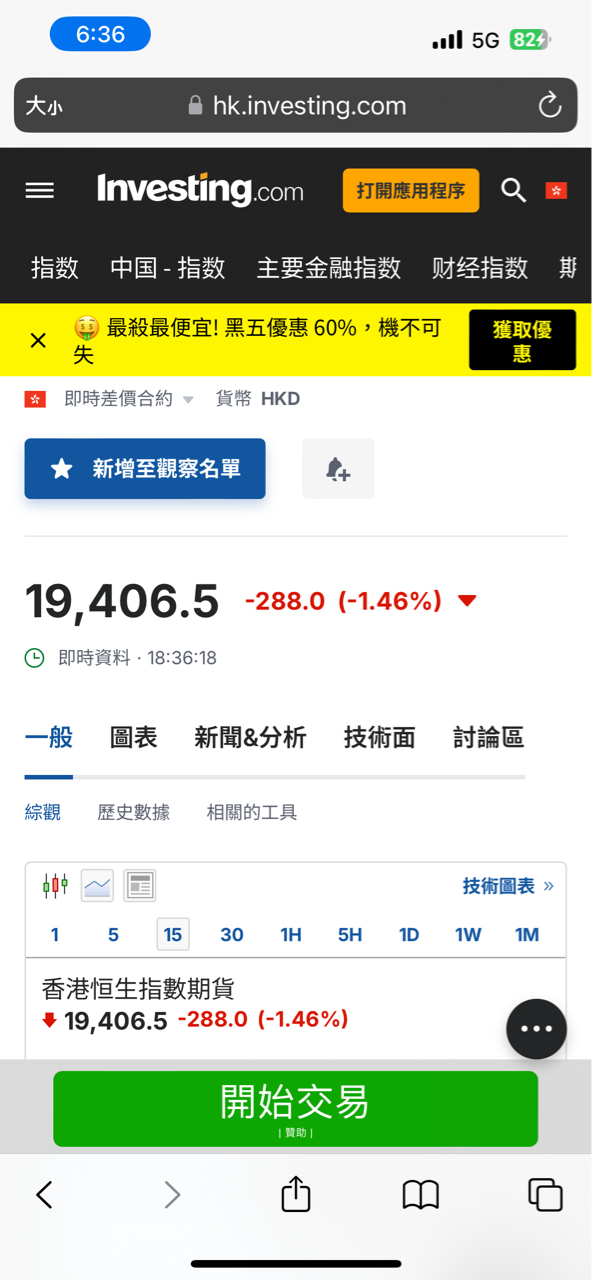Open the hamburger navigation menu

(40, 190)
